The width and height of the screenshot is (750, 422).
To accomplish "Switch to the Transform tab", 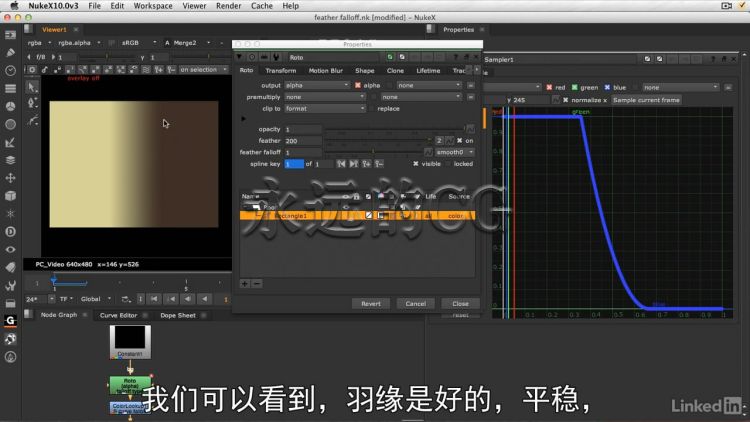I will (x=281, y=70).
